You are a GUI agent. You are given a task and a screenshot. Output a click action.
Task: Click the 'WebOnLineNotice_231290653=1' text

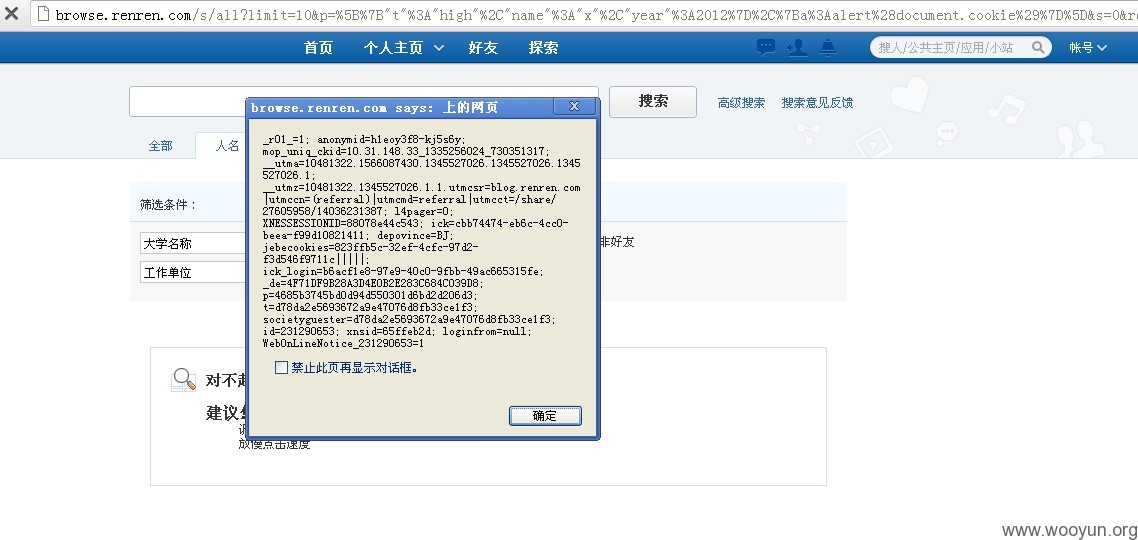click(343, 343)
